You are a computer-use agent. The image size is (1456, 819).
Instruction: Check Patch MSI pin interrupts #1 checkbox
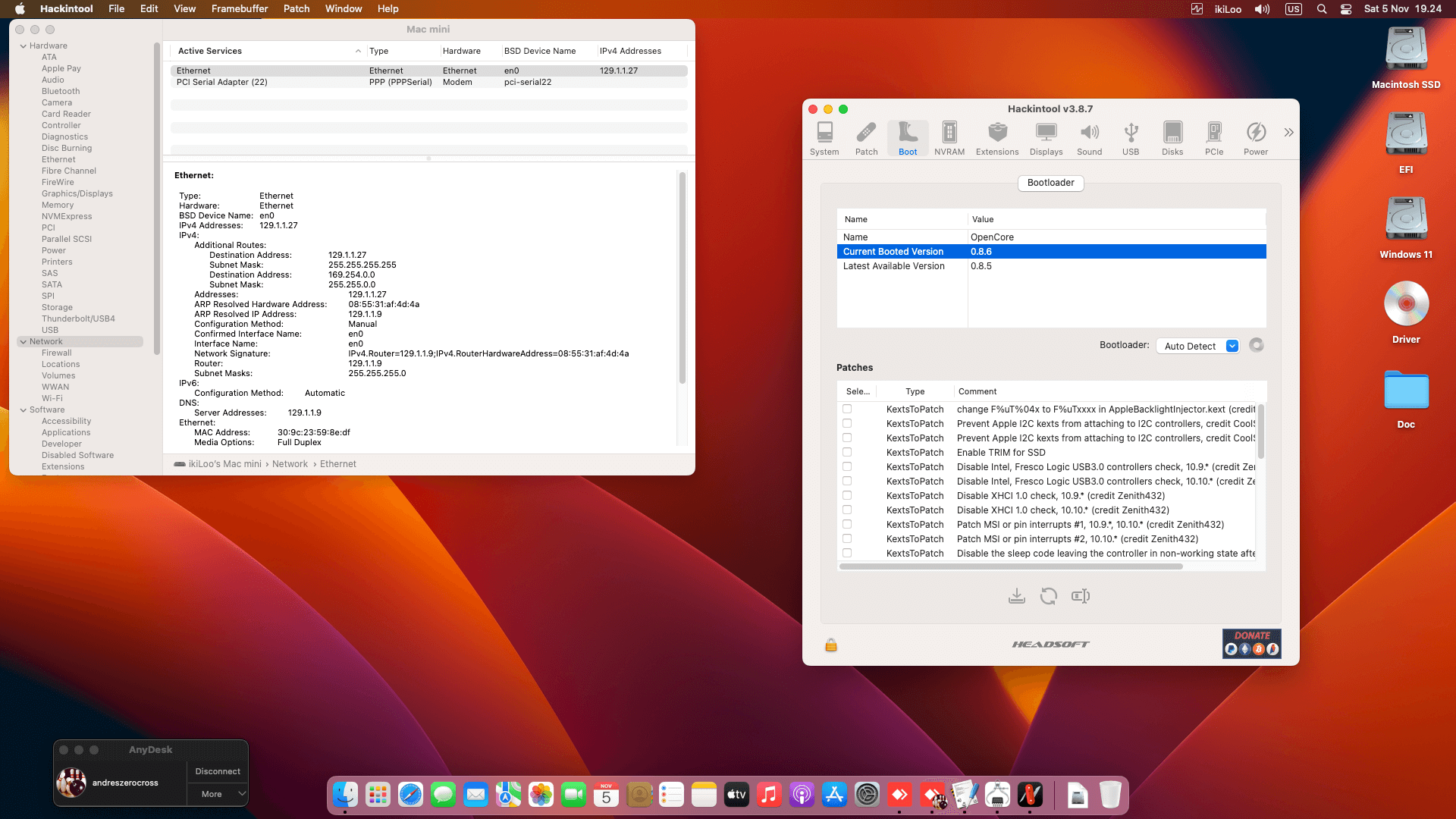[x=847, y=524]
